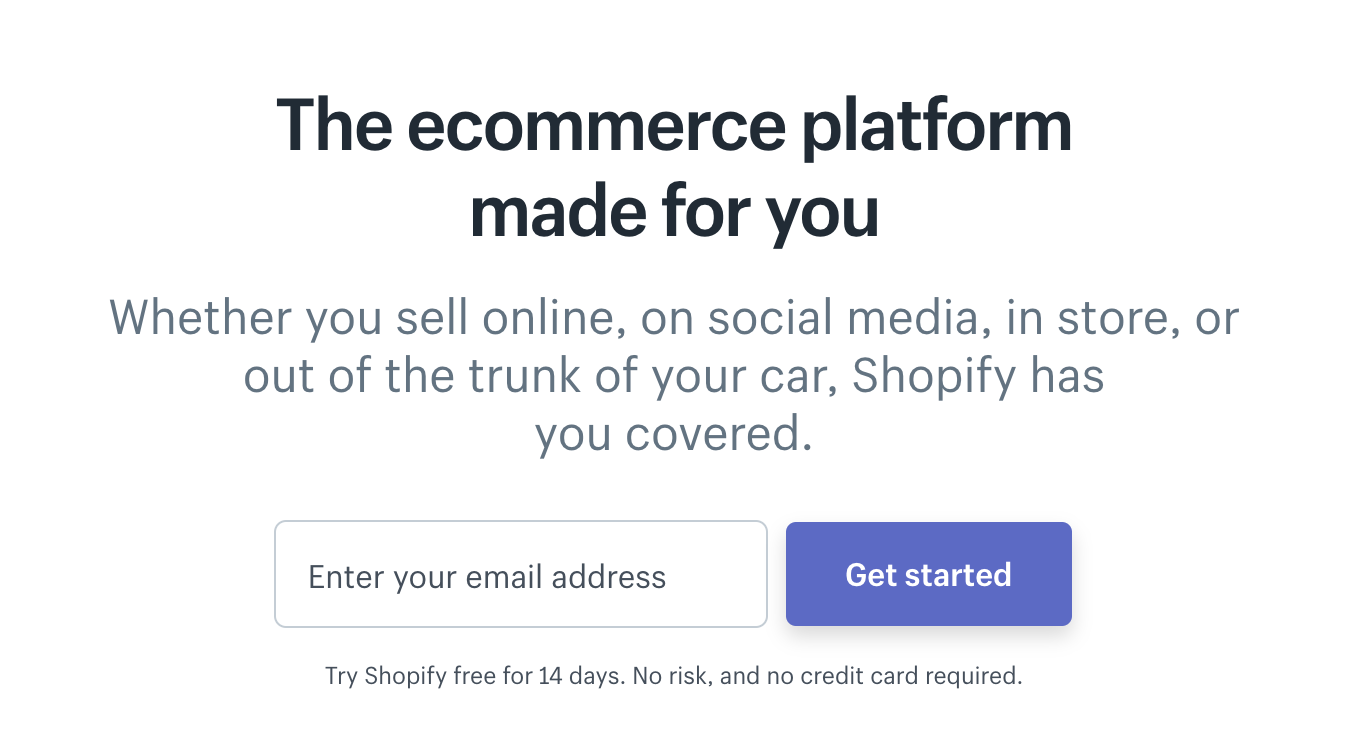Click "you covered." at the subheading end
This screenshot has width=1360, height=744.
673,435
